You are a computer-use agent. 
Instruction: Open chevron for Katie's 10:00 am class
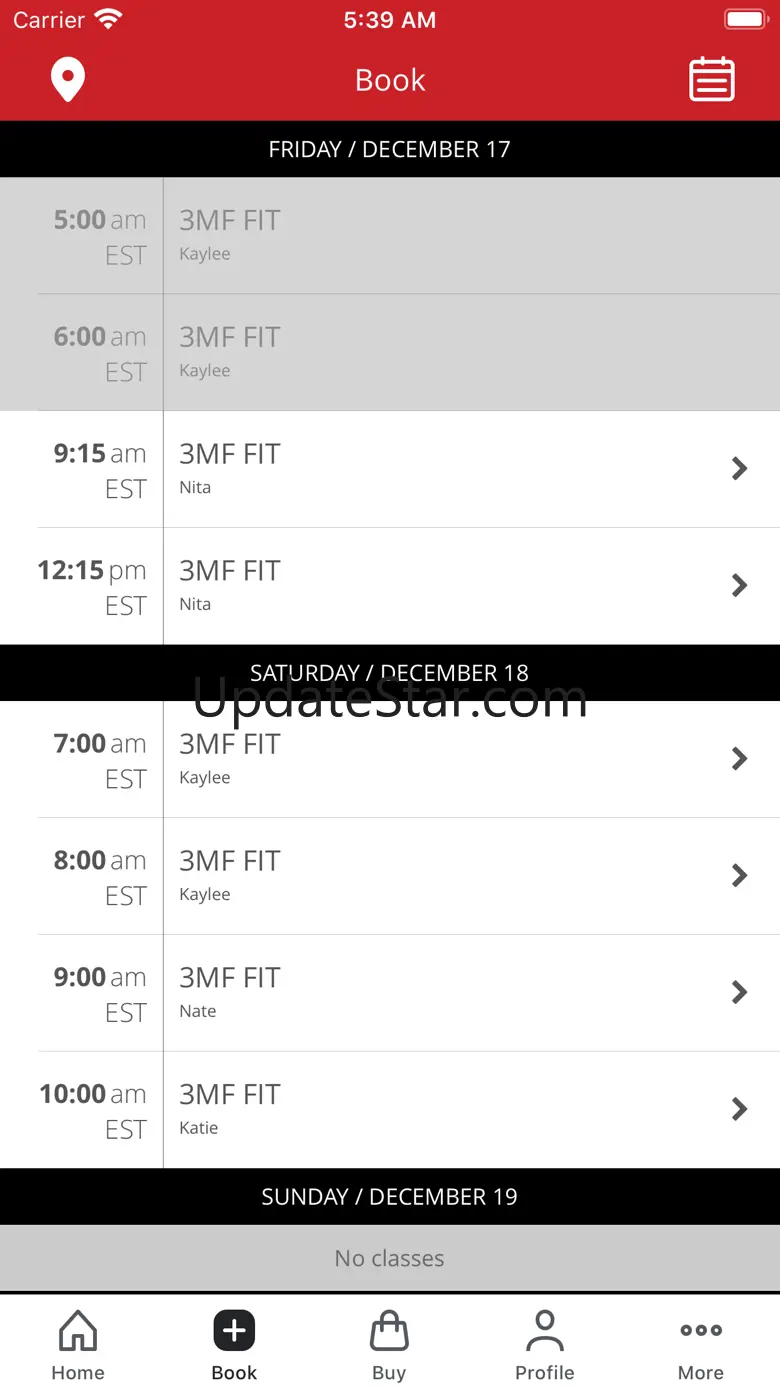point(740,1109)
